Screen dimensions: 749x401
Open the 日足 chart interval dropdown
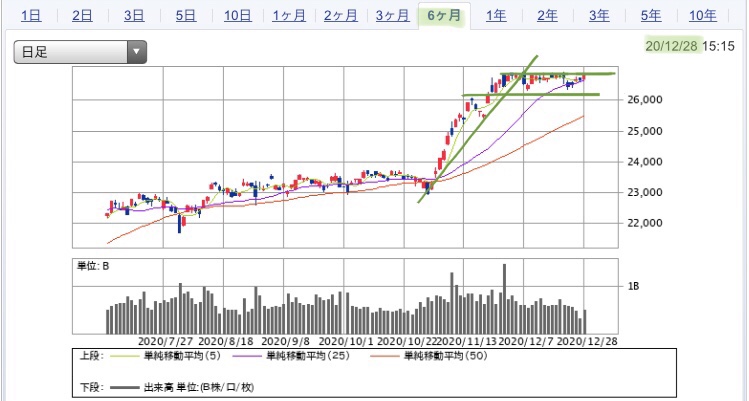[x=80, y=52]
